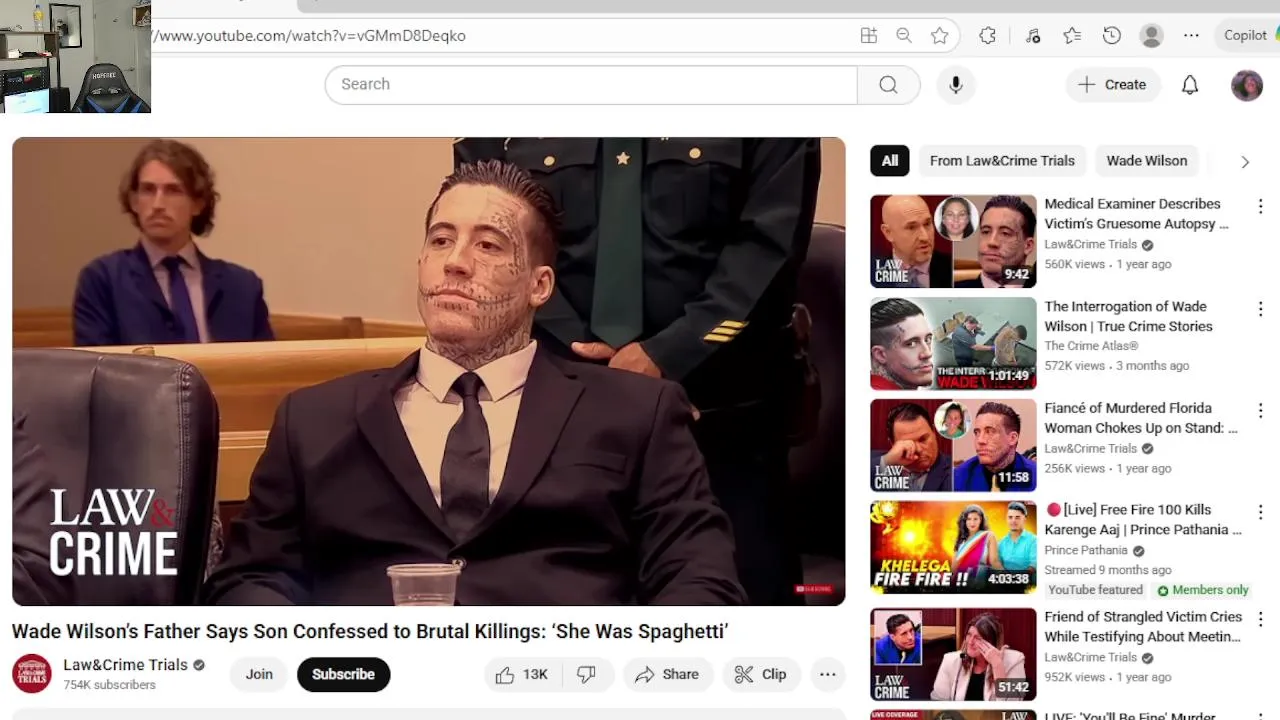Open options for Fiancé of Murdered Florida Woman video
Screen dimensions: 1280x720
(x=1260, y=411)
